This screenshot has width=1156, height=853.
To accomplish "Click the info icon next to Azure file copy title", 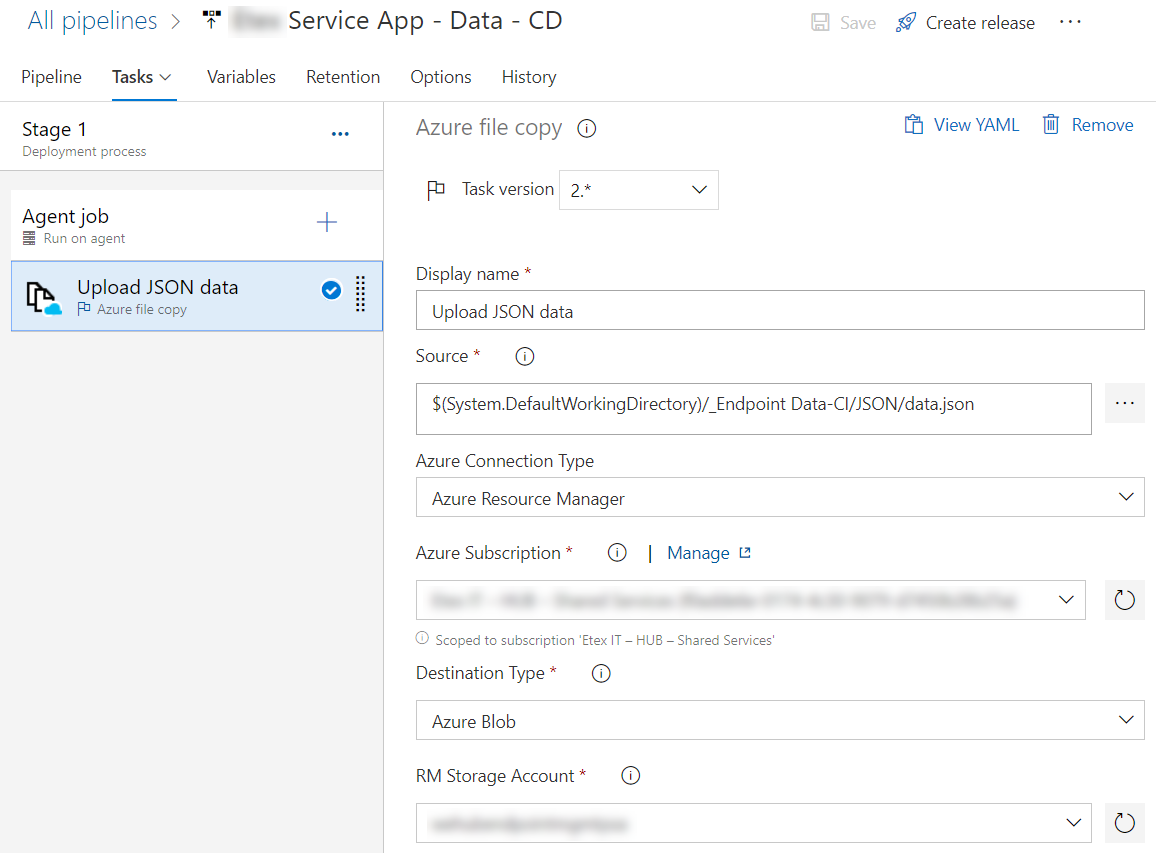I will (x=587, y=128).
